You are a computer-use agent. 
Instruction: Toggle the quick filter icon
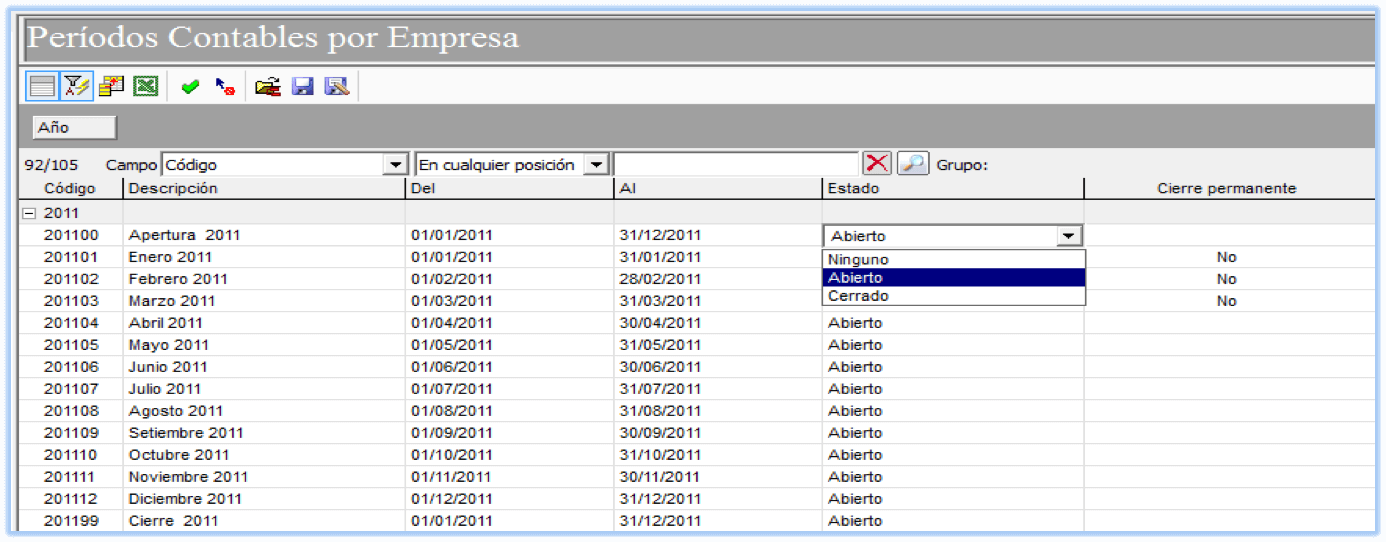pos(76,87)
